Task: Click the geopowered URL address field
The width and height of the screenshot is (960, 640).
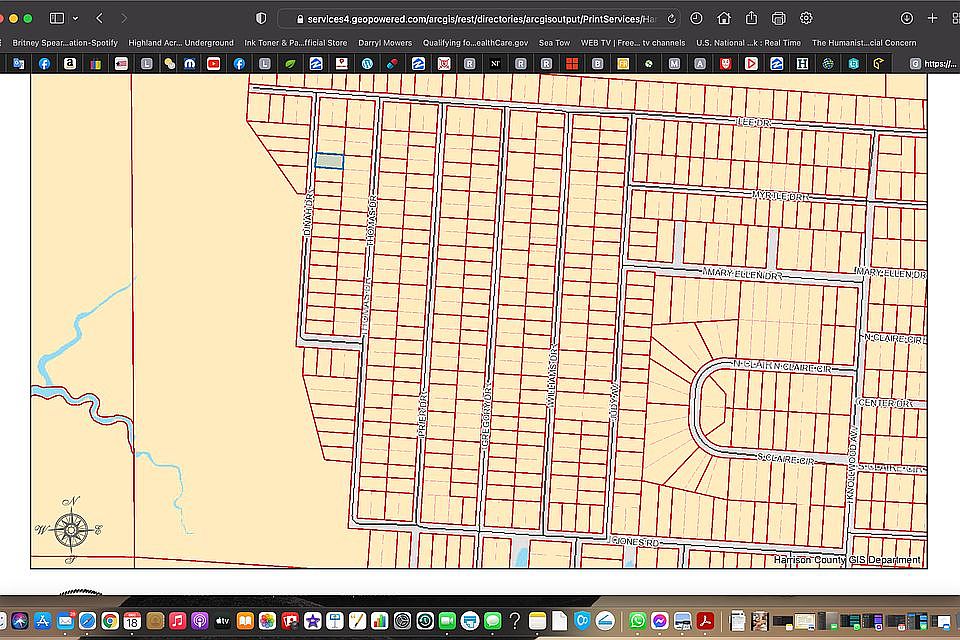Action: pos(479,19)
